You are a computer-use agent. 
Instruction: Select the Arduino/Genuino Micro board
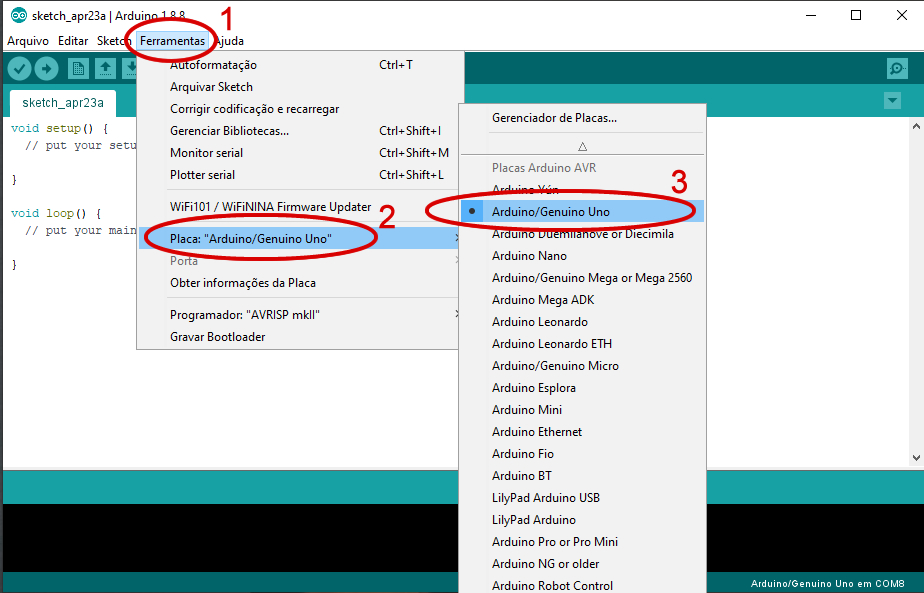coord(582,365)
